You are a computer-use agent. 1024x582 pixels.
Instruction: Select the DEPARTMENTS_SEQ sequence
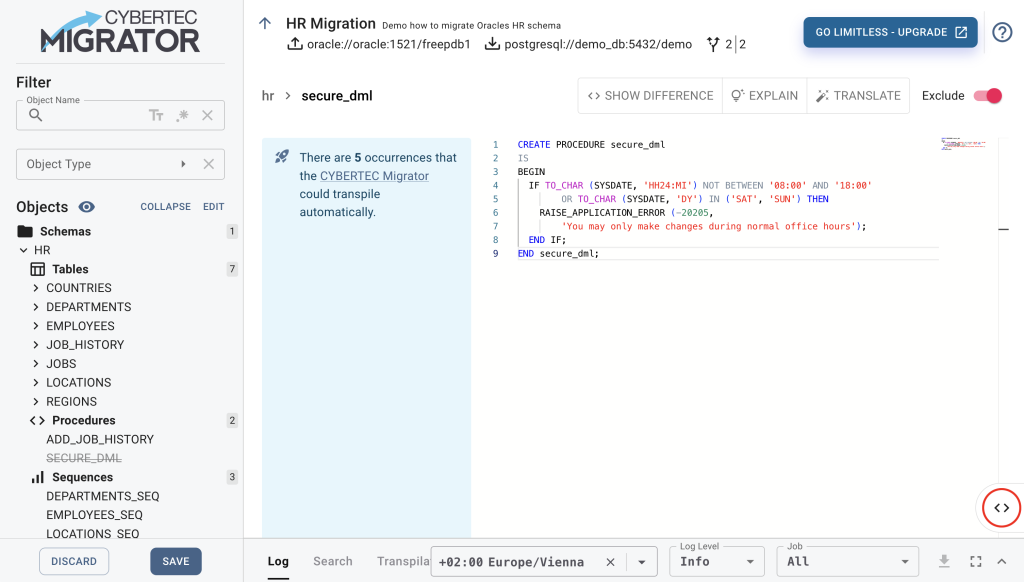103,496
